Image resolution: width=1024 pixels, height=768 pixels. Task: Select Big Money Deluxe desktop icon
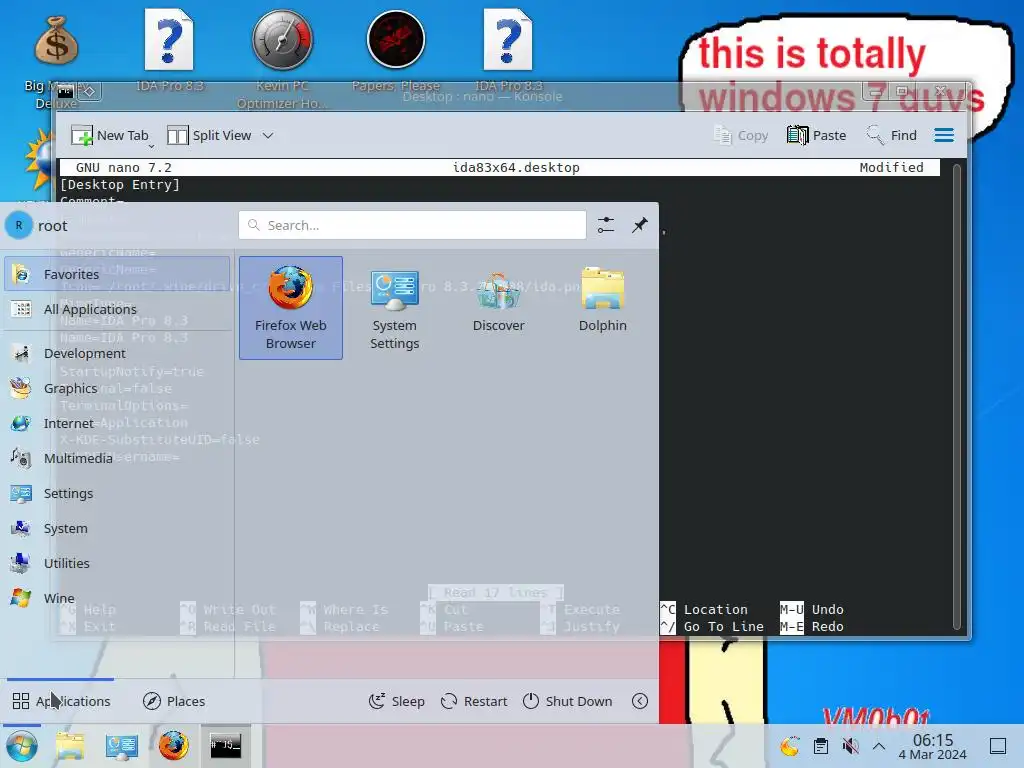[x=56, y=59]
